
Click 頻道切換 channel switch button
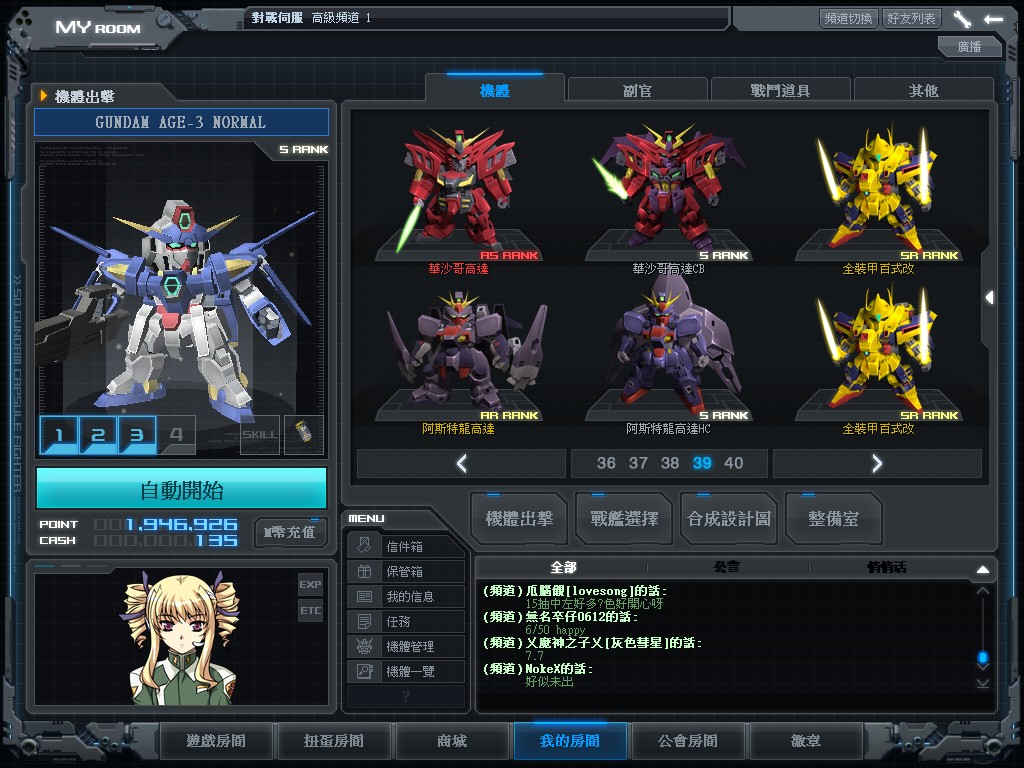[848, 18]
